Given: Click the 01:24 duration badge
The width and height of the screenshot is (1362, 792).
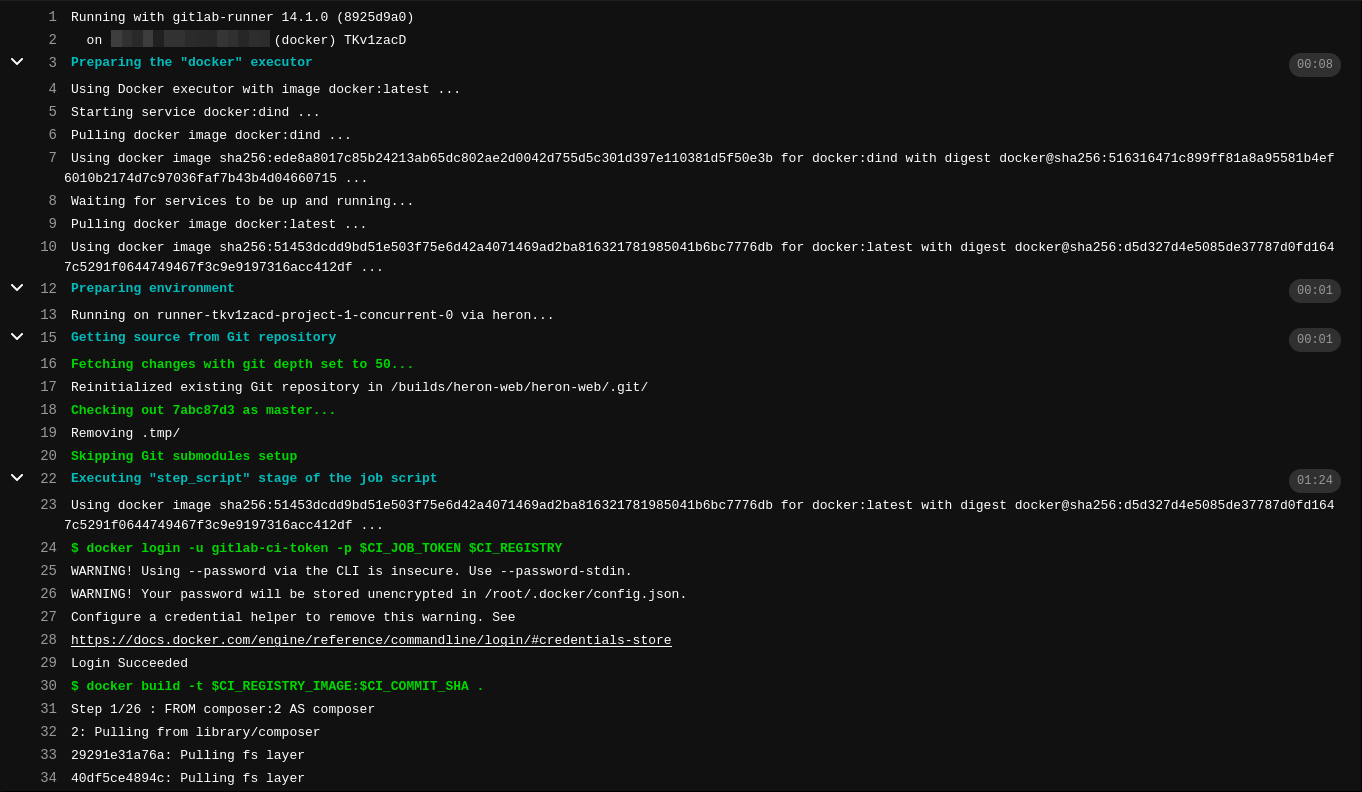Looking at the screenshot, I should click(x=1314, y=480).
